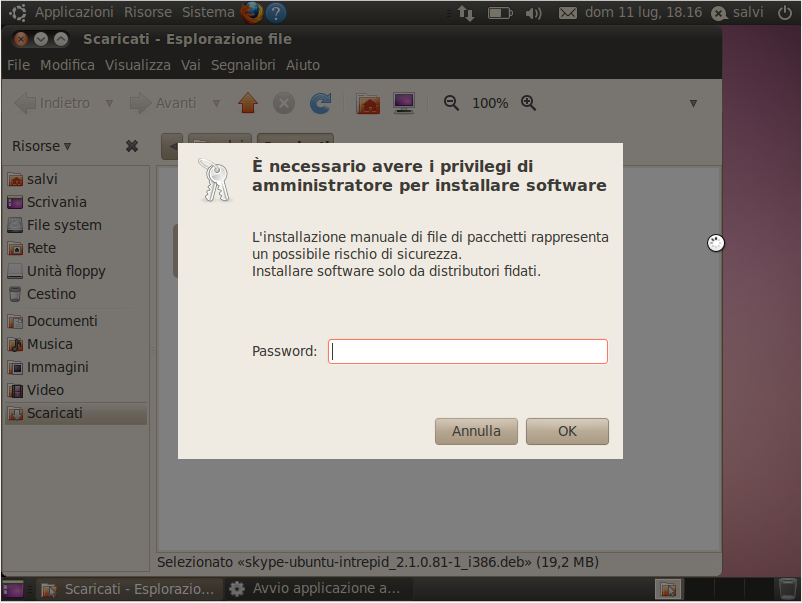Open the Indietro history dropdown arrow
802x603 pixels.
[x=109, y=103]
